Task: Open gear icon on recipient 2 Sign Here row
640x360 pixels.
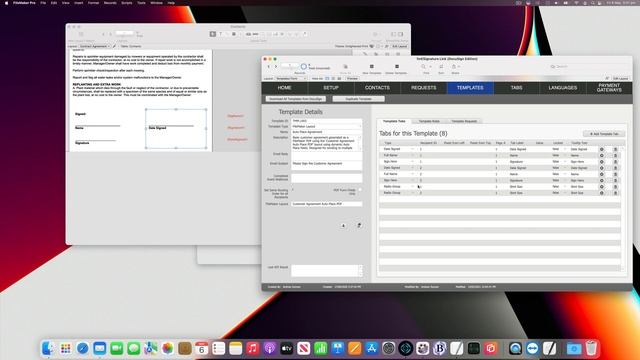Action: point(601,180)
